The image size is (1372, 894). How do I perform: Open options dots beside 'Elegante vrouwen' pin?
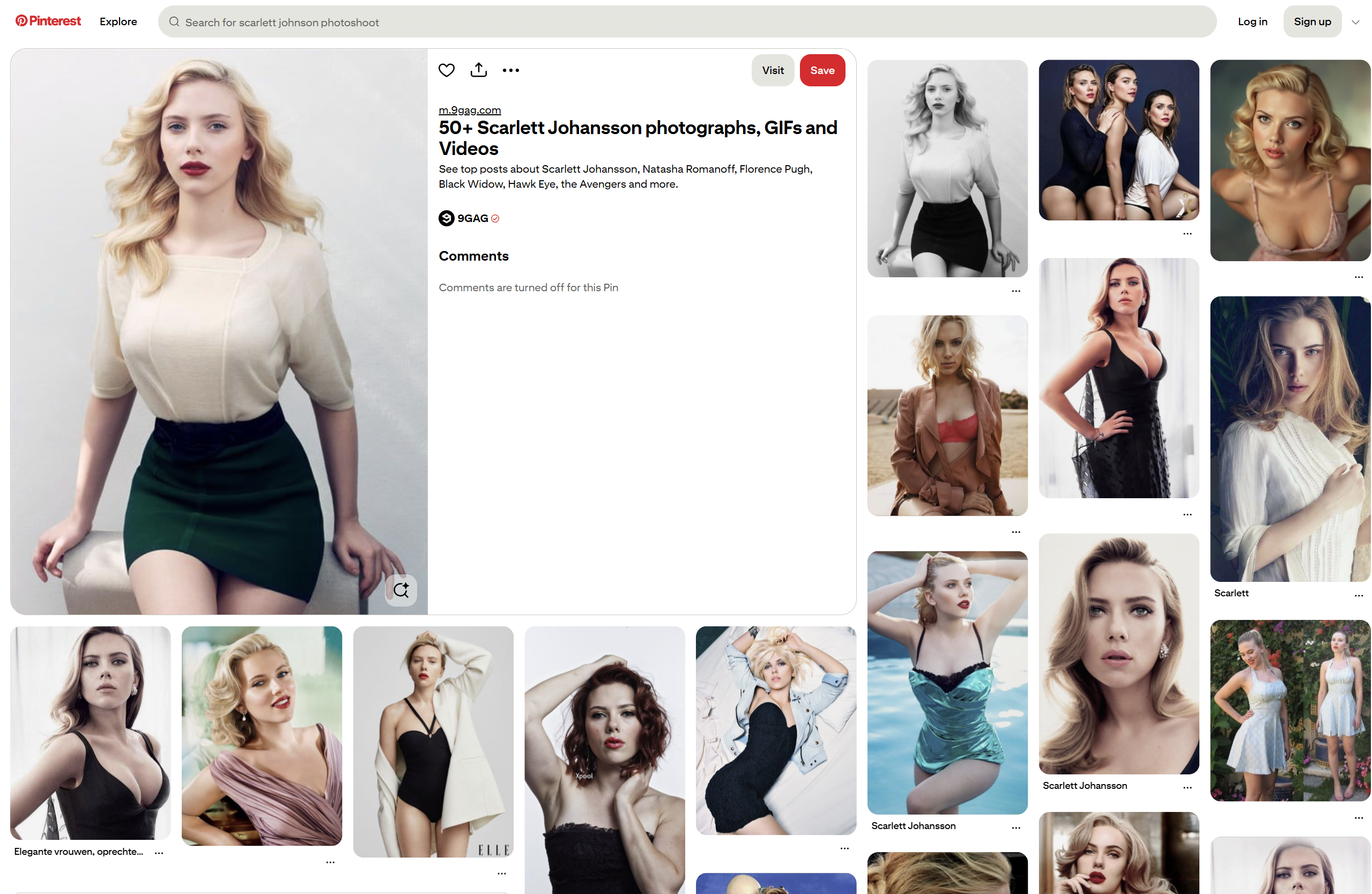(159, 853)
